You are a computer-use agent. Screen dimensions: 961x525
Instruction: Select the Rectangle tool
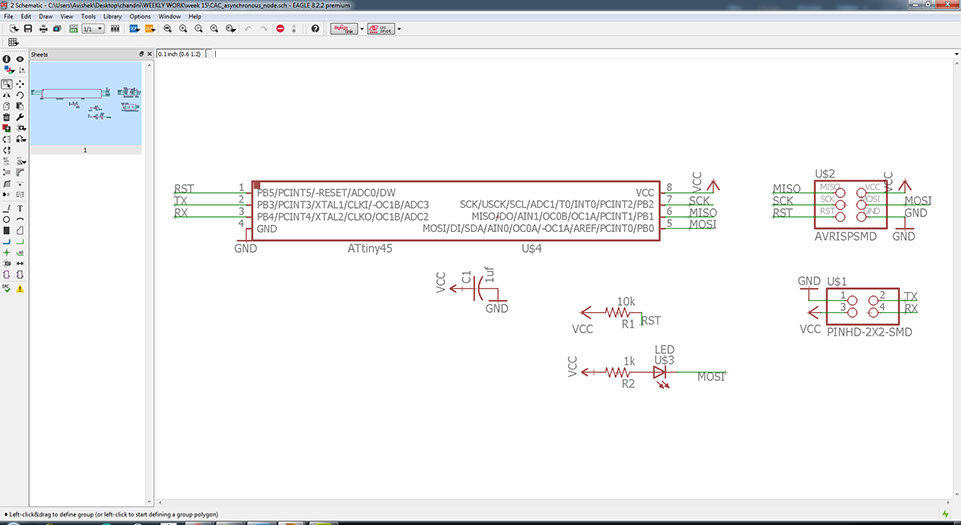coord(7,230)
